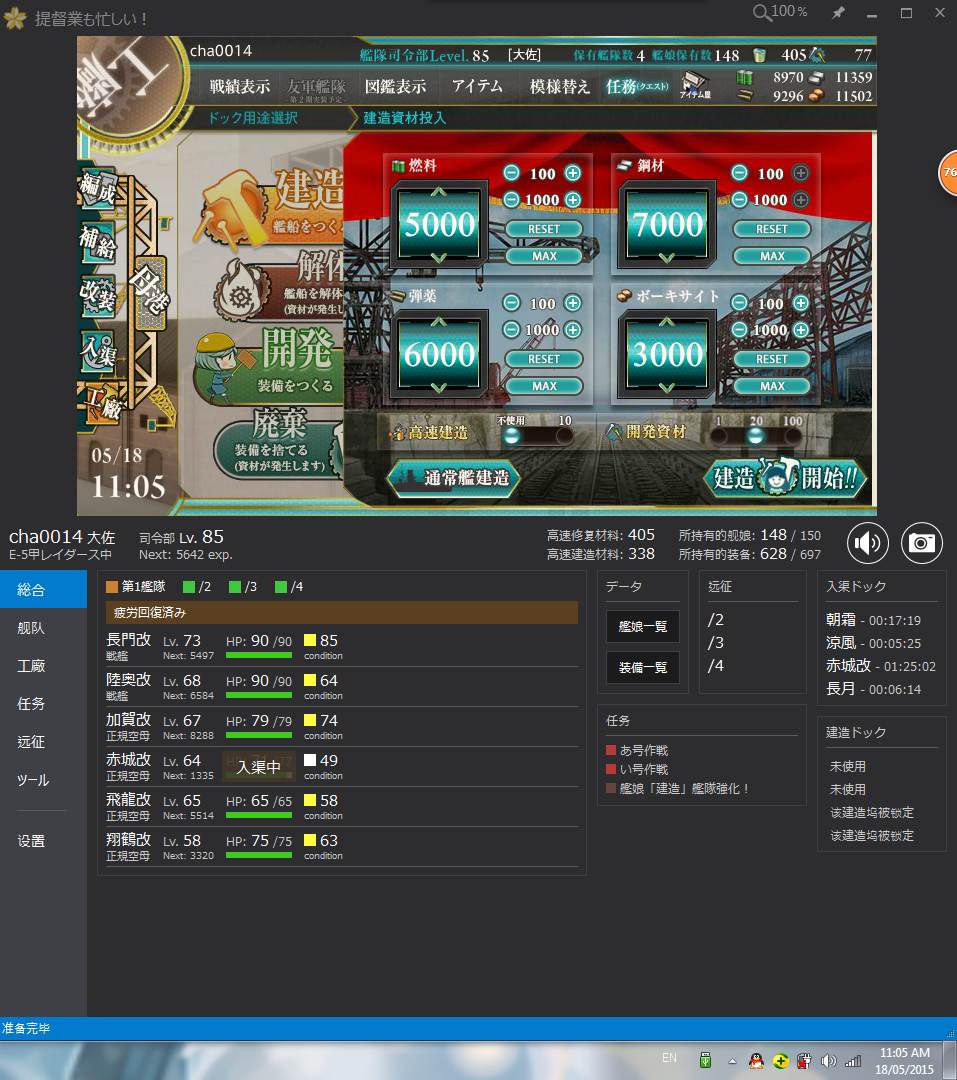Click the fuel 100 plus icon

(x=573, y=173)
